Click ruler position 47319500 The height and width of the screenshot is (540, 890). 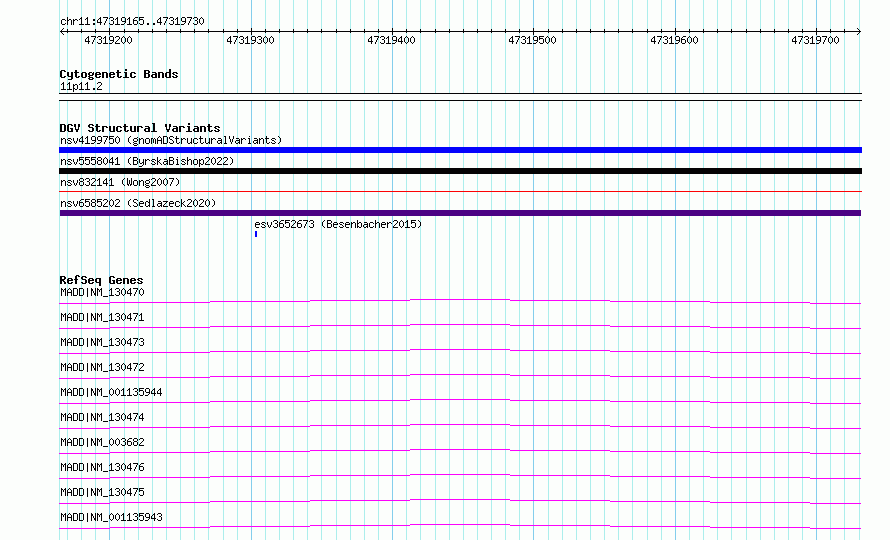point(532,40)
